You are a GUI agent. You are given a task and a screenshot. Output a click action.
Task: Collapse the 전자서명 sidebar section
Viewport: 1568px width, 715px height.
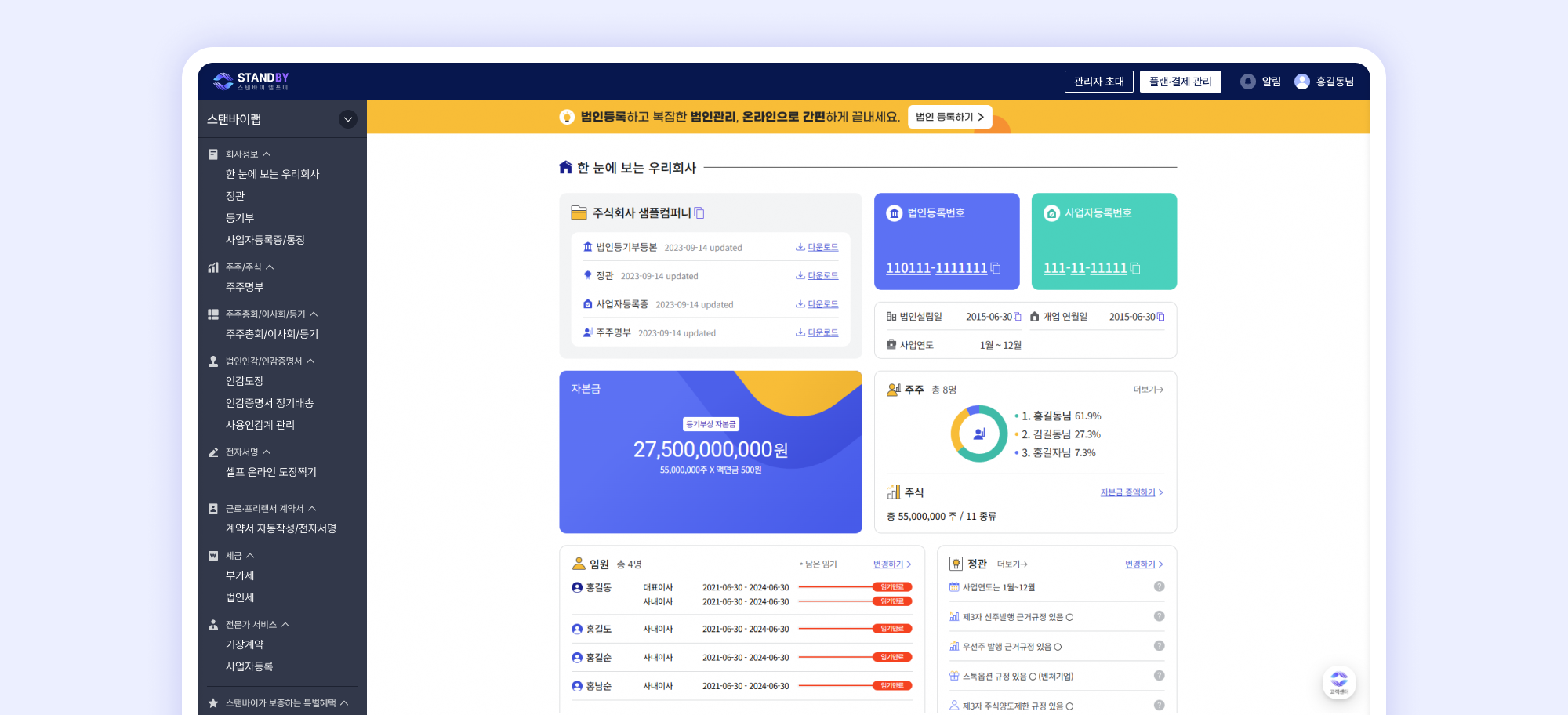[267, 452]
